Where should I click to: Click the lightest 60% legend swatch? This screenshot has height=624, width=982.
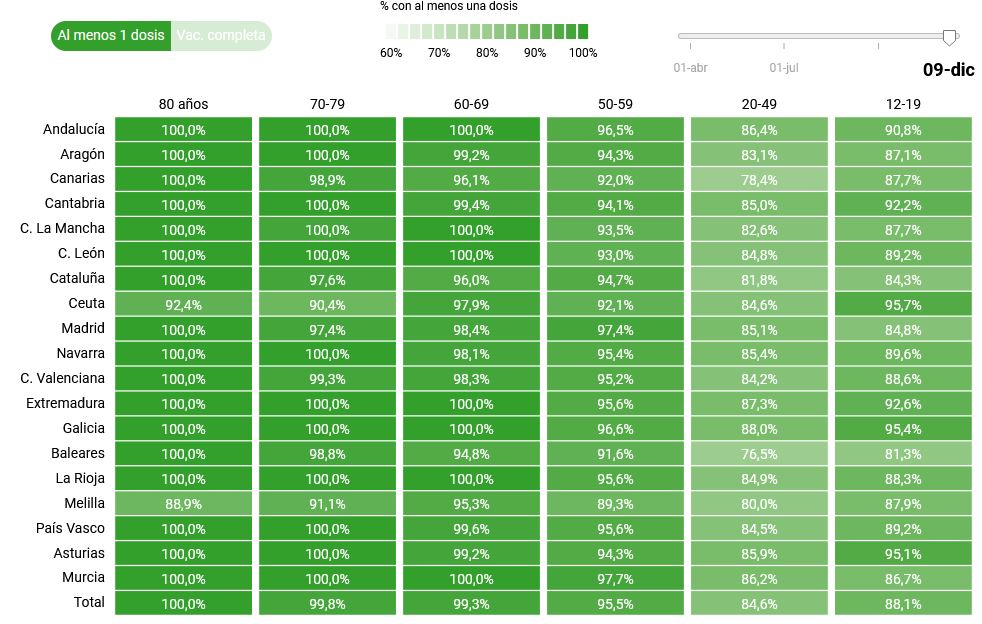click(x=390, y=31)
